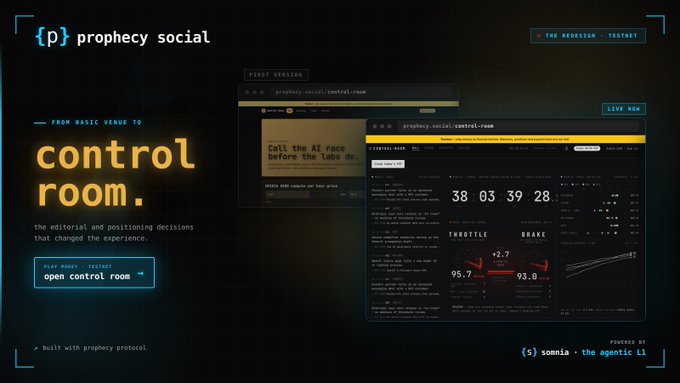The height and width of the screenshot is (383, 680).
Task: Click the +2.7 delta readout
Action: click(x=500, y=254)
